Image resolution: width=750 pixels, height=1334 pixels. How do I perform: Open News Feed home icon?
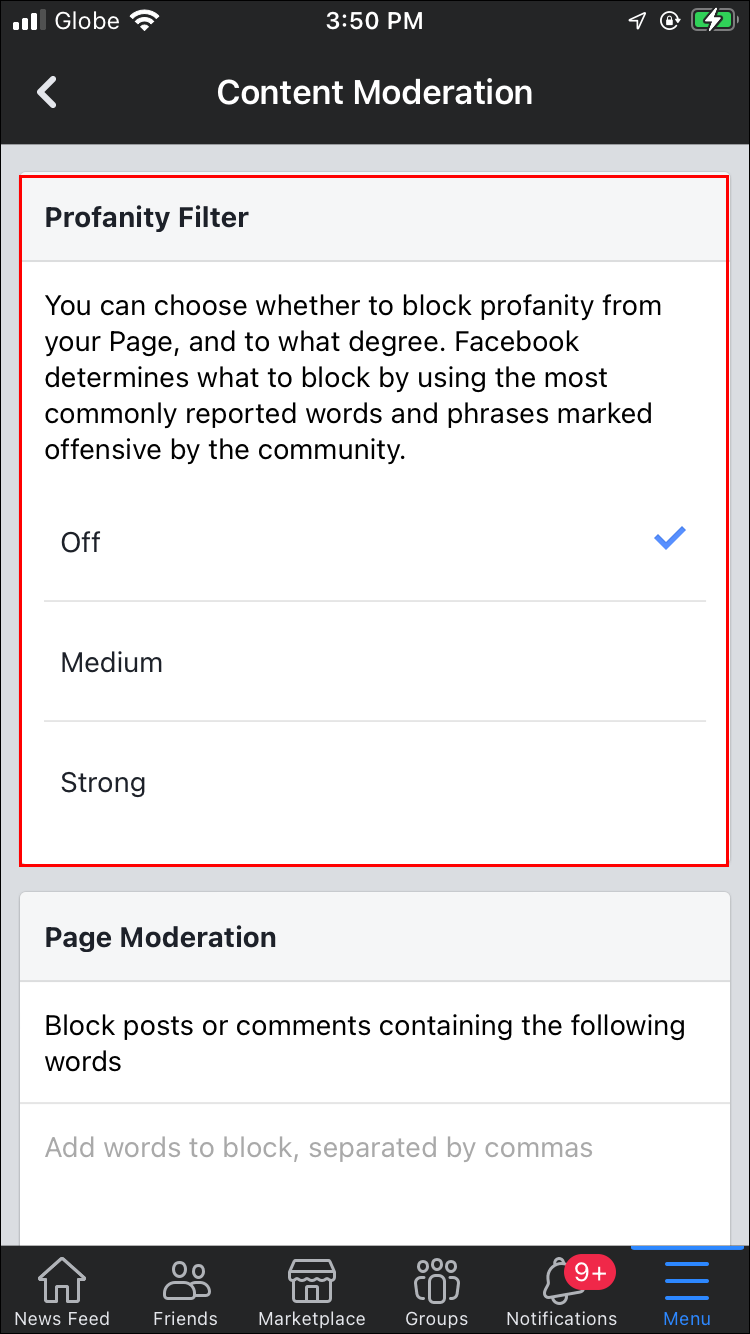click(x=62, y=1280)
